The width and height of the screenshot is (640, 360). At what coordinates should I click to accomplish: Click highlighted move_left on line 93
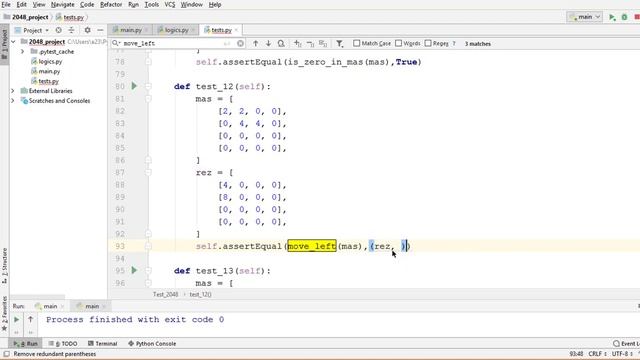coord(312,246)
